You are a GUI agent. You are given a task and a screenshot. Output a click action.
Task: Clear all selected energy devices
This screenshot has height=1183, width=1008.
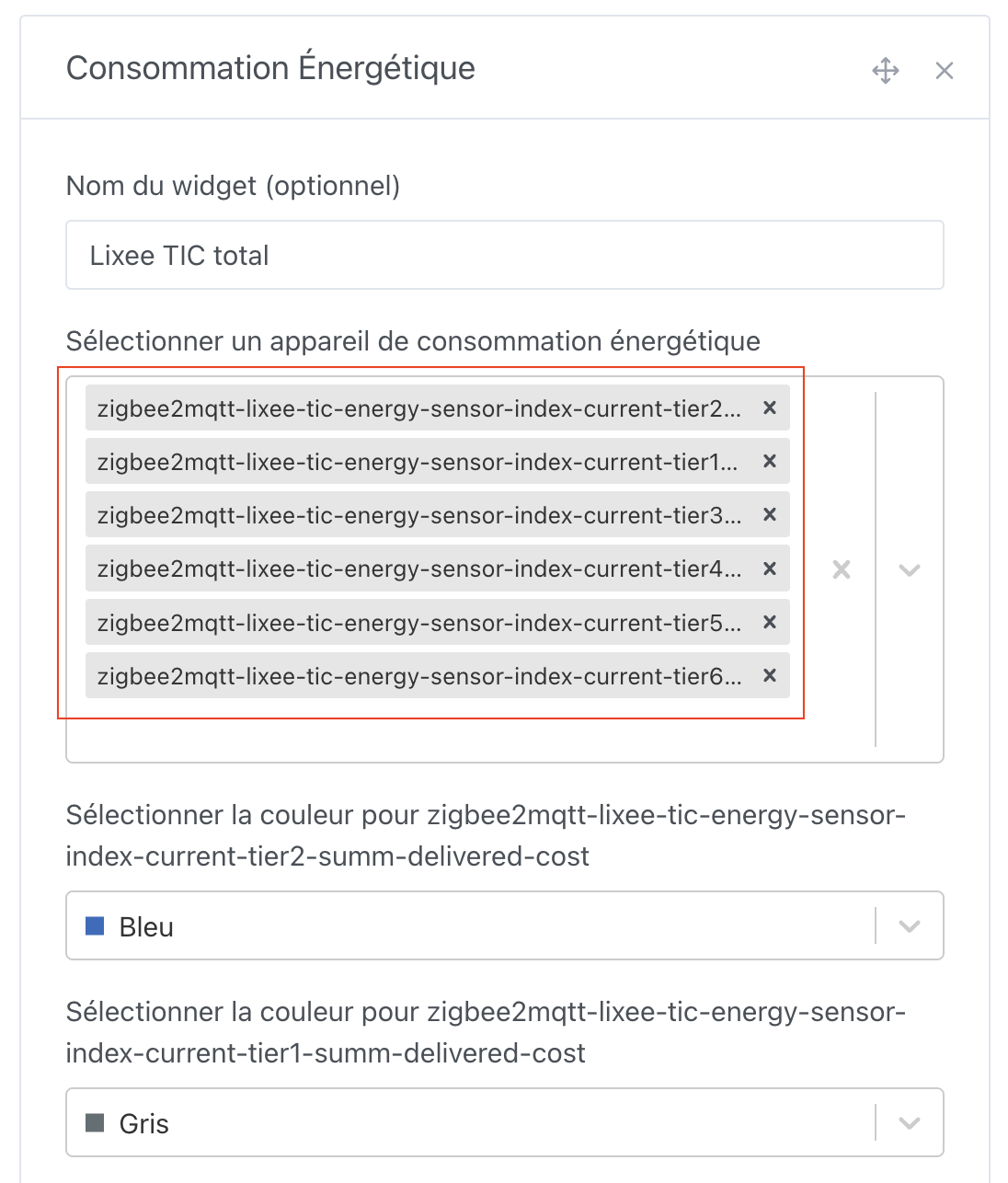click(x=841, y=569)
